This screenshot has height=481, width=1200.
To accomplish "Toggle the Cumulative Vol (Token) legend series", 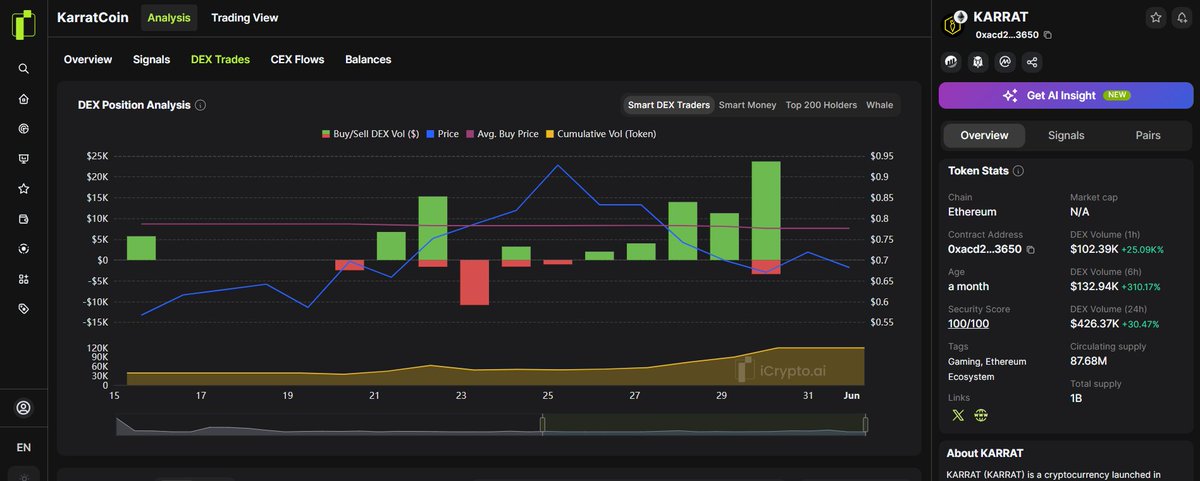I will [x=600, y=133].
